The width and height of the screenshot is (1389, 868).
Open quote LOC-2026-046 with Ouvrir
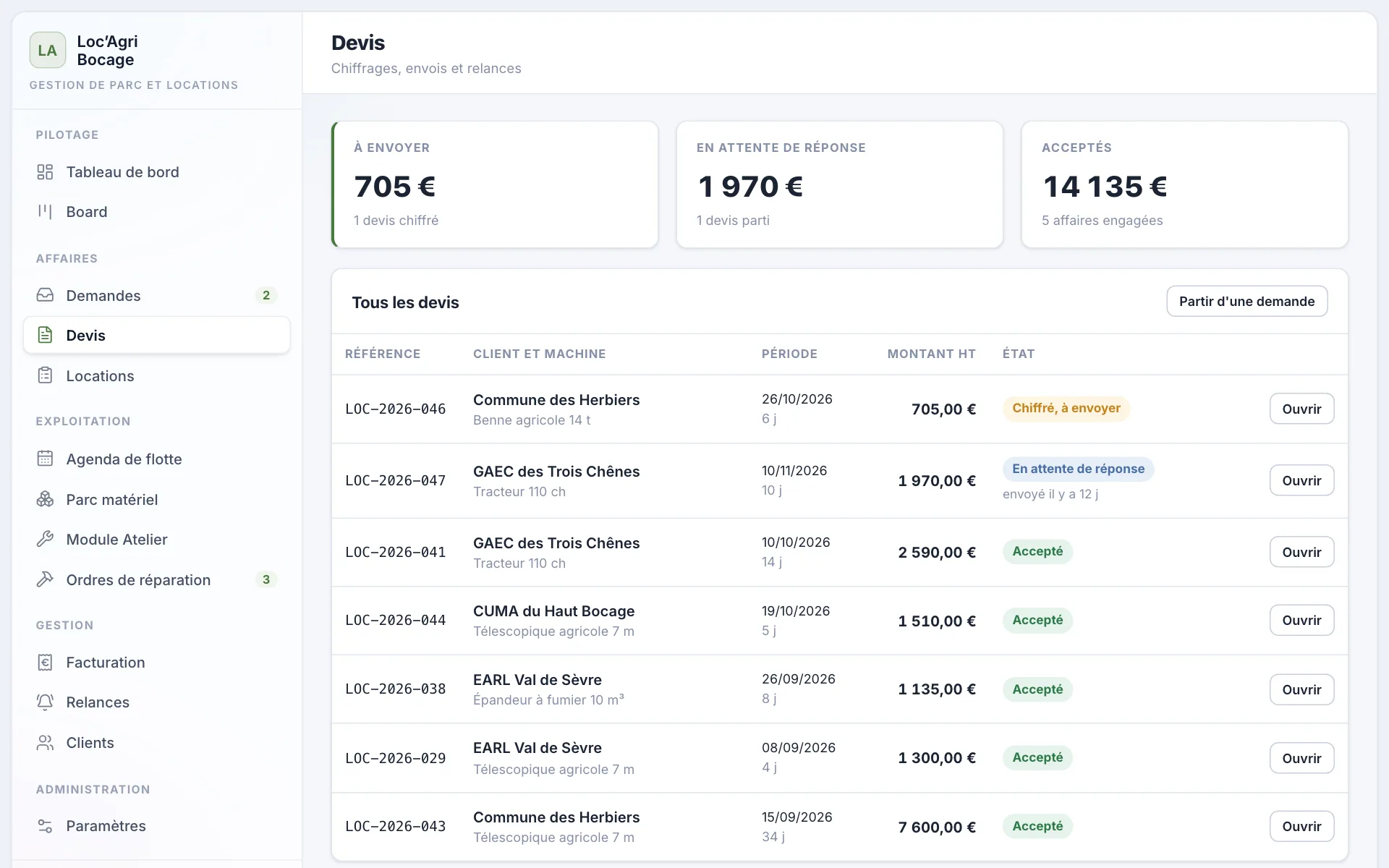point(1301,409)
